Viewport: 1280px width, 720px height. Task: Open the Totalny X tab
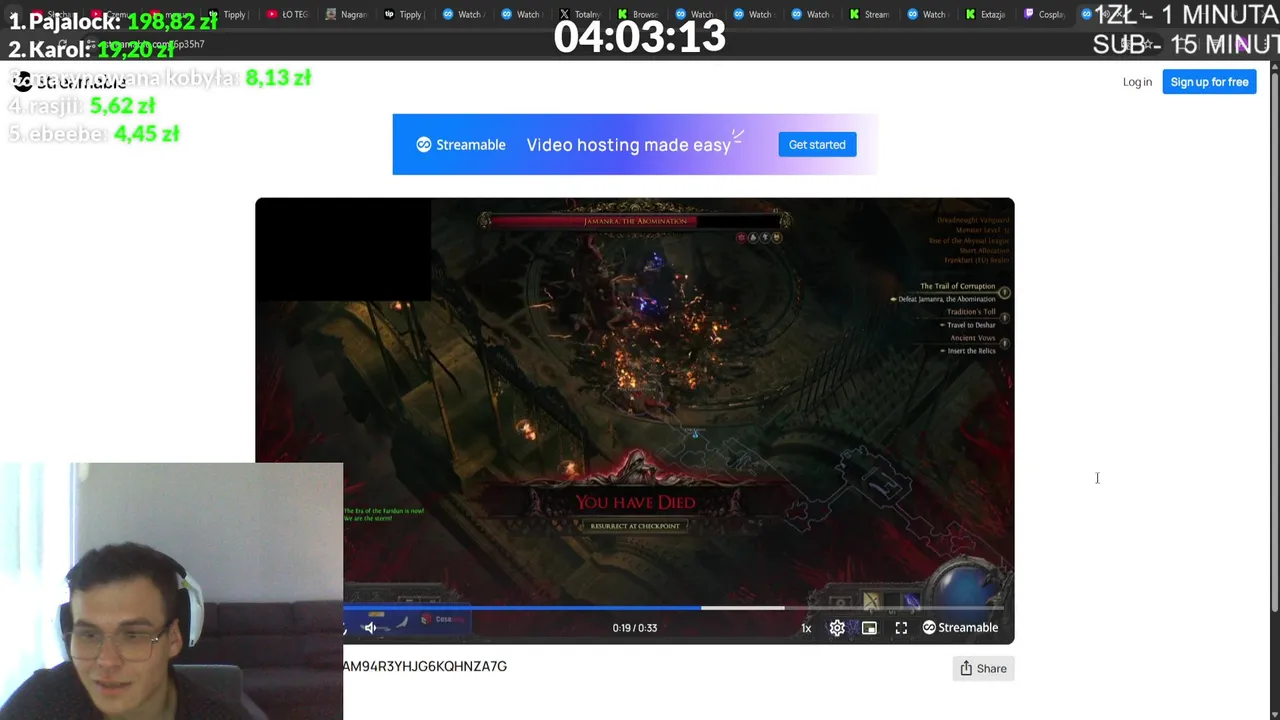click(x=579, y=14)
